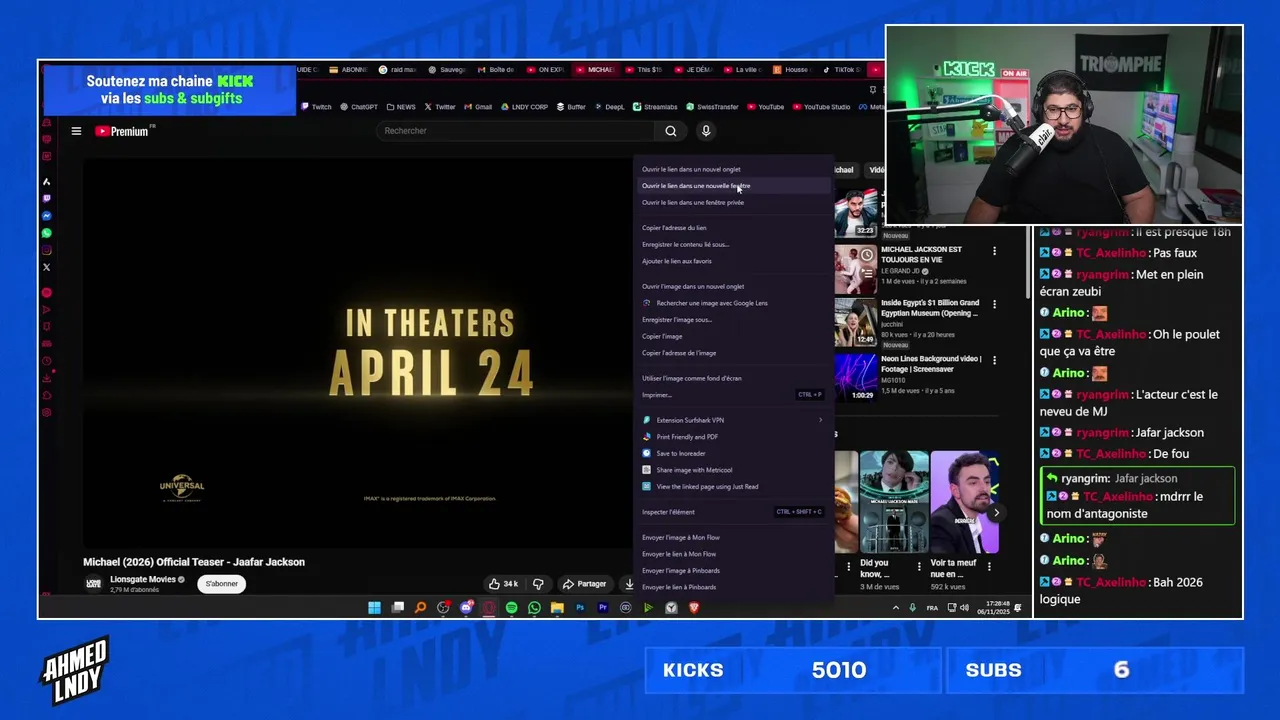Run the search with the magnifier button
This screenshot has width=1280, height=720.
(671, 131)
